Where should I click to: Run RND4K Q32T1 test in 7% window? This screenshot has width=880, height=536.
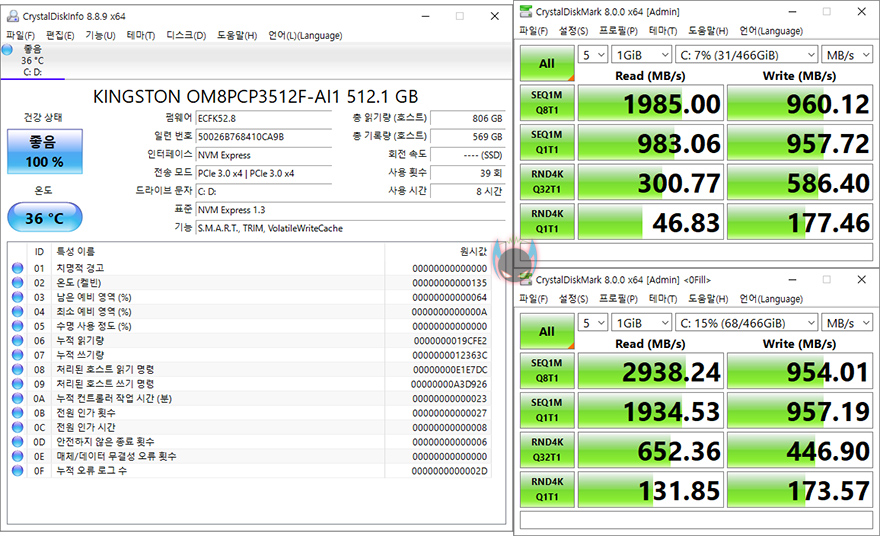click(x=547, y=182)
